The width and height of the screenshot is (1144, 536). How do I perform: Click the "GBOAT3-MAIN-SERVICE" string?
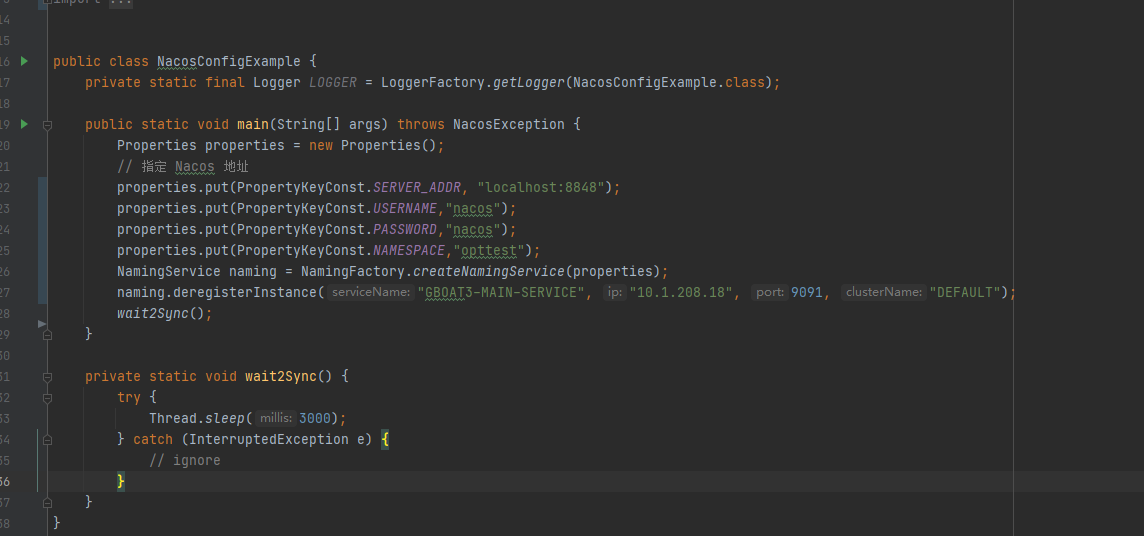click(502, 292)
